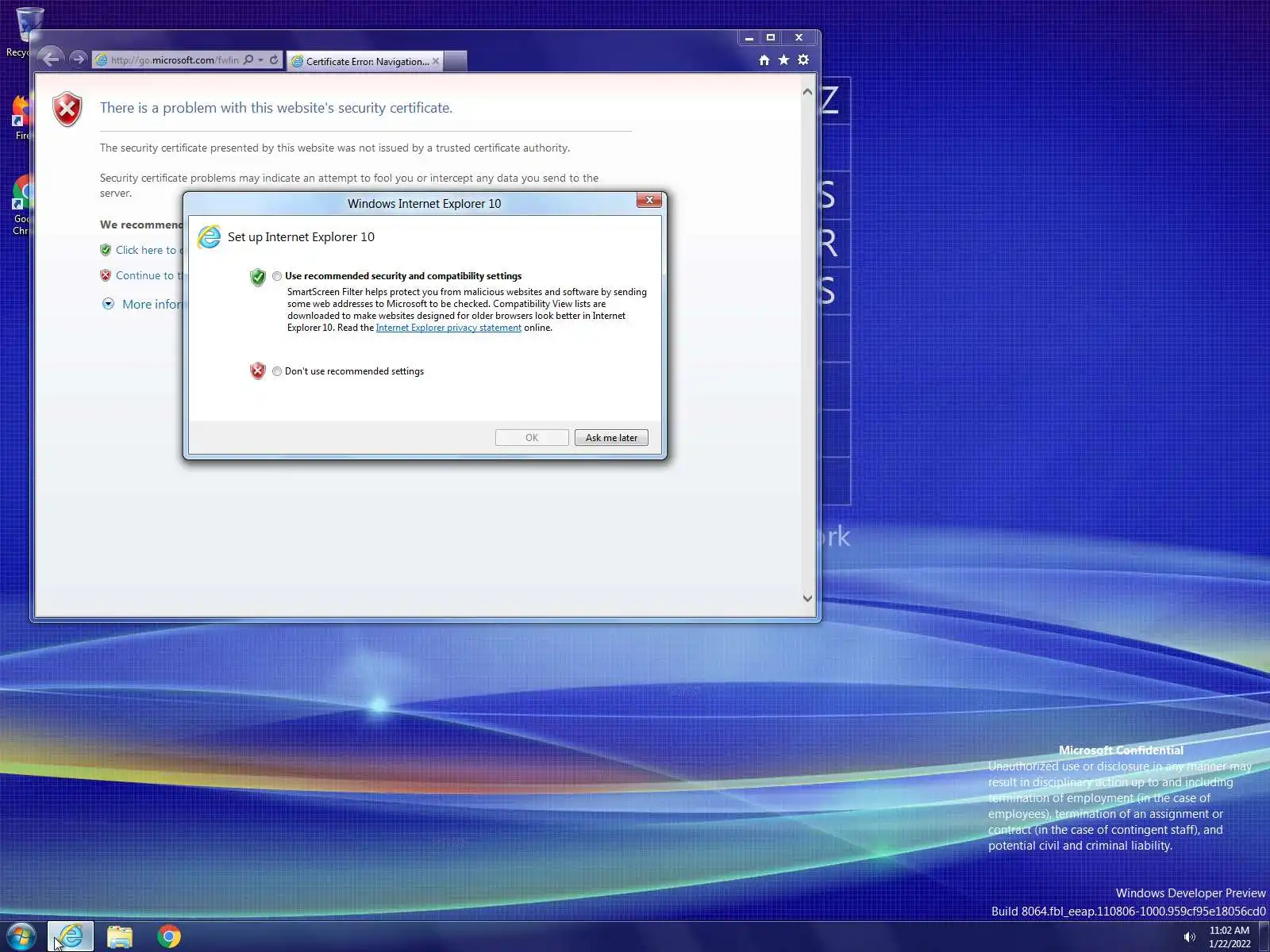Launch Google Chrome from the taskbar
The image size is (1270, 952).
point(168,937)
